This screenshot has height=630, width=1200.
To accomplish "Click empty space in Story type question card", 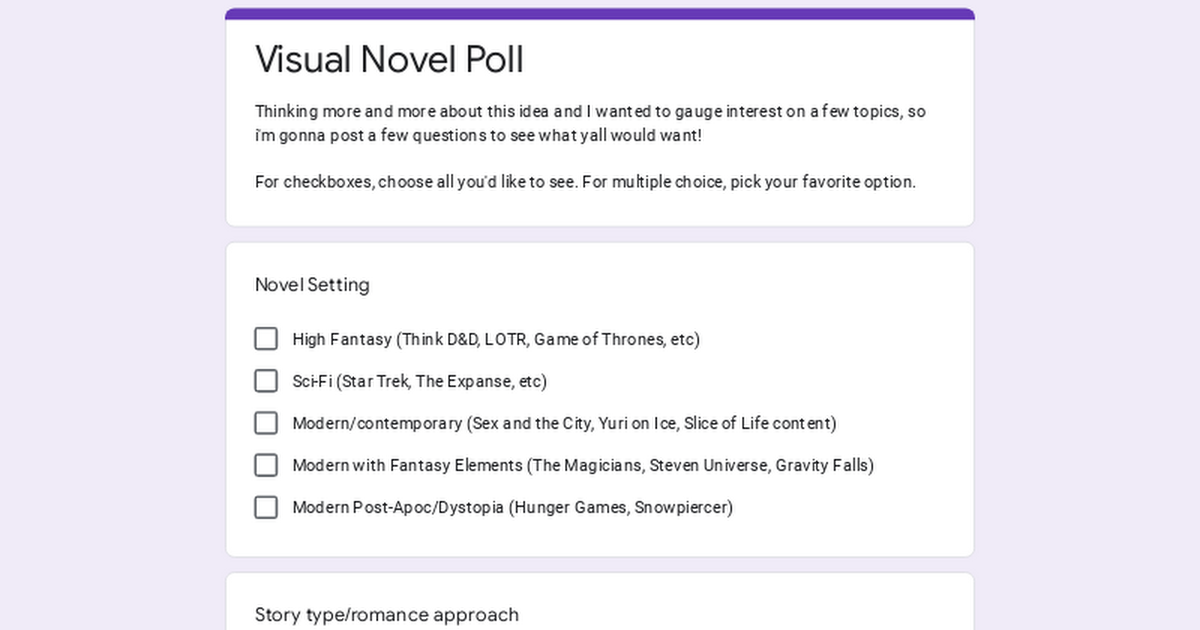I will click(800, 610).
